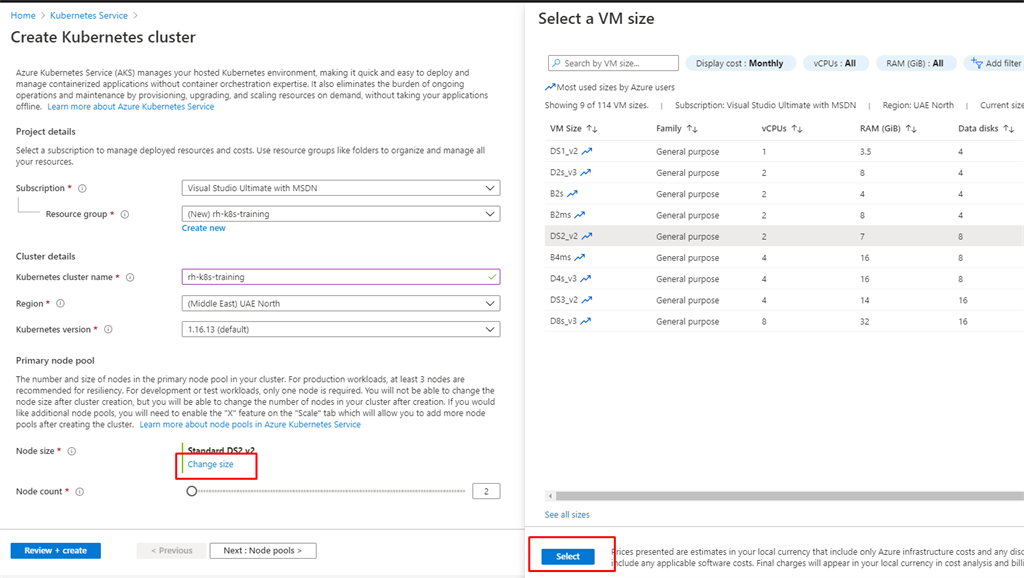Sort table by VM Size column arrows
Image resolution: width=1024 pixels, height=578 pixels.
[x=592, y=129]
